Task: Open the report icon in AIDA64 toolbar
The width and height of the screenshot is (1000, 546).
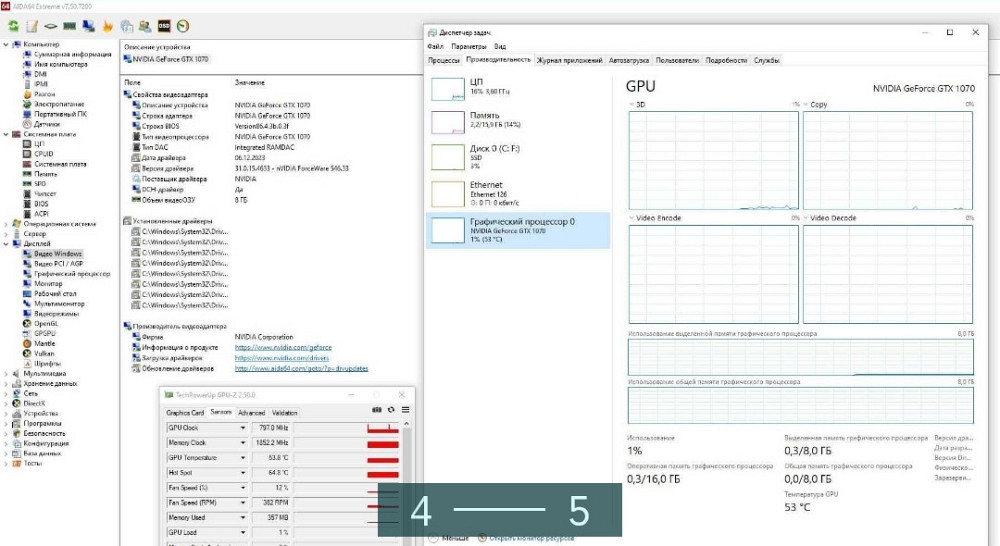Action: coord(33,26)
